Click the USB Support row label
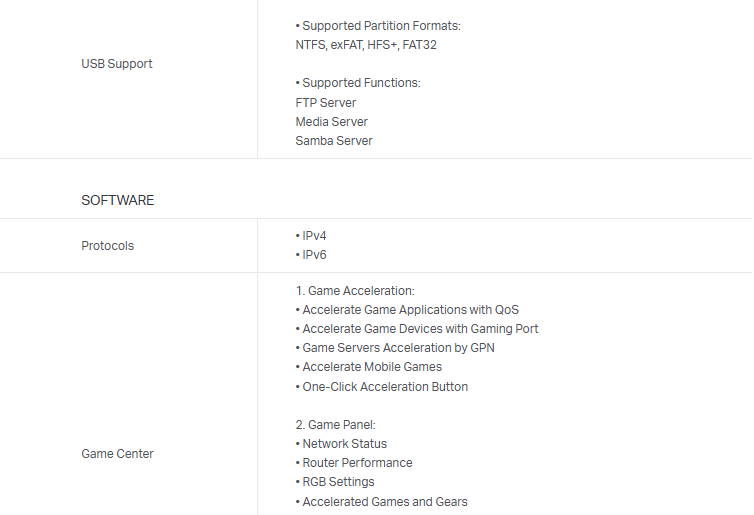Viewport: 754px width, 515px height. 117,64
